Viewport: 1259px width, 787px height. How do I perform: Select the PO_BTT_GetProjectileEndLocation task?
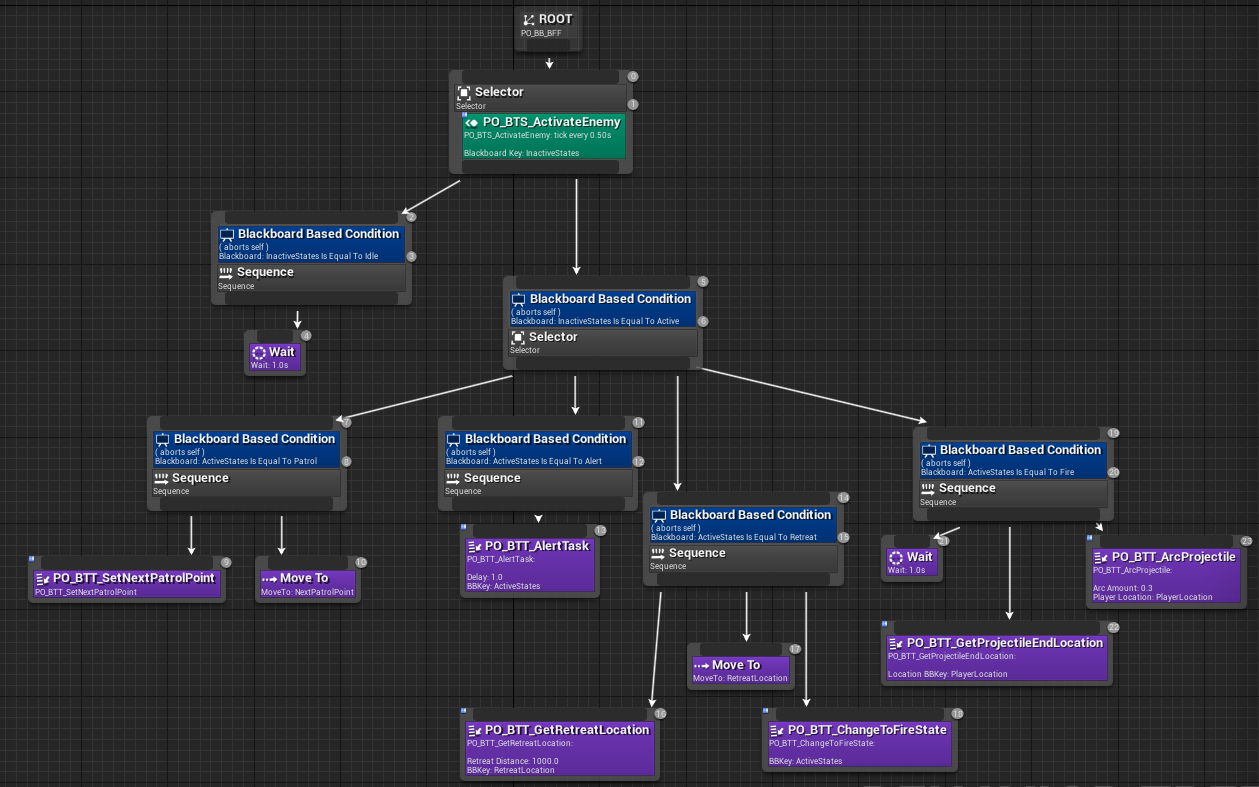(997, 657)
